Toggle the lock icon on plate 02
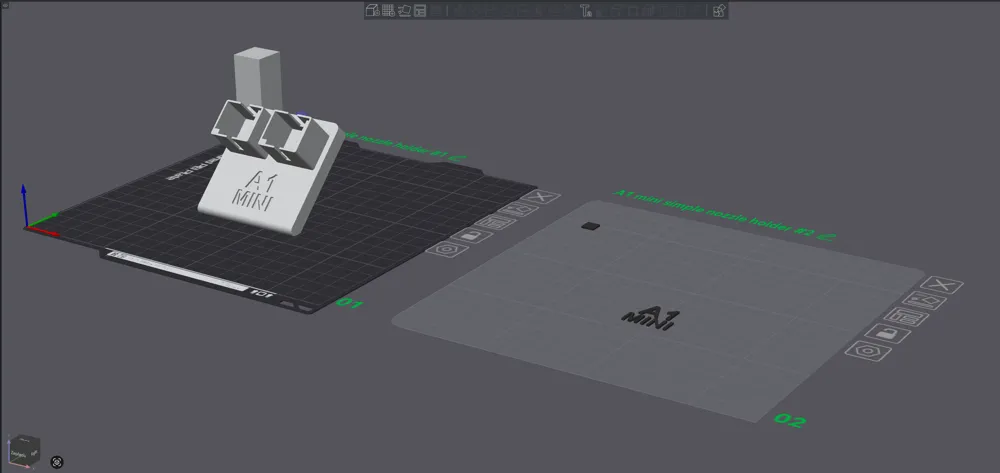 pos(887,333)
